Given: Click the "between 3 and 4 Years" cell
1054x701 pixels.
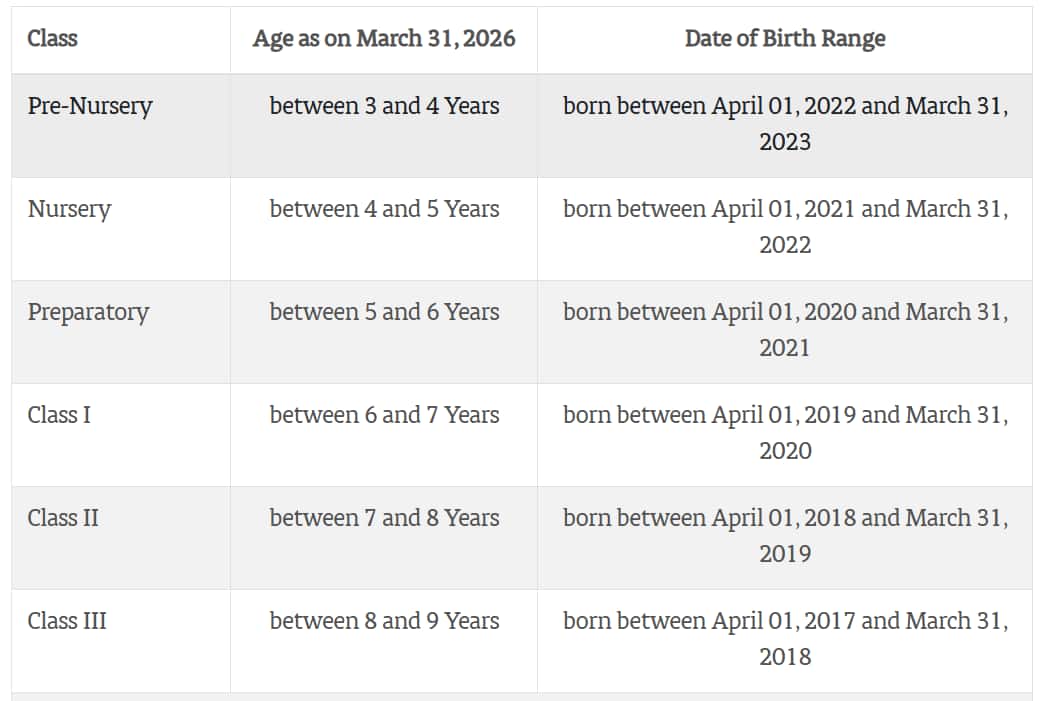Looking at the screenshot, I should point(384,106).
